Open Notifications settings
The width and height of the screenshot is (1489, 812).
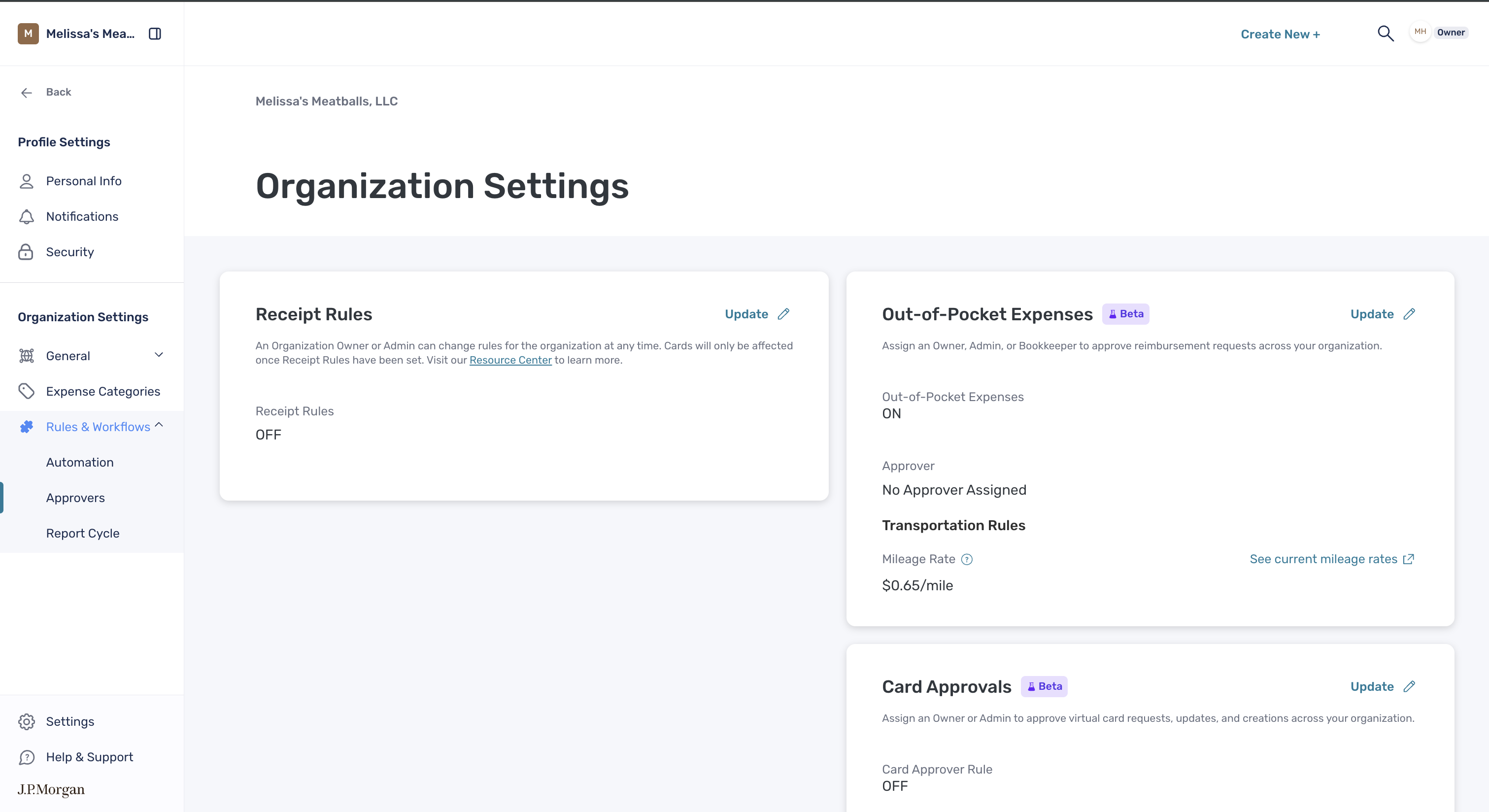(82, 217)
